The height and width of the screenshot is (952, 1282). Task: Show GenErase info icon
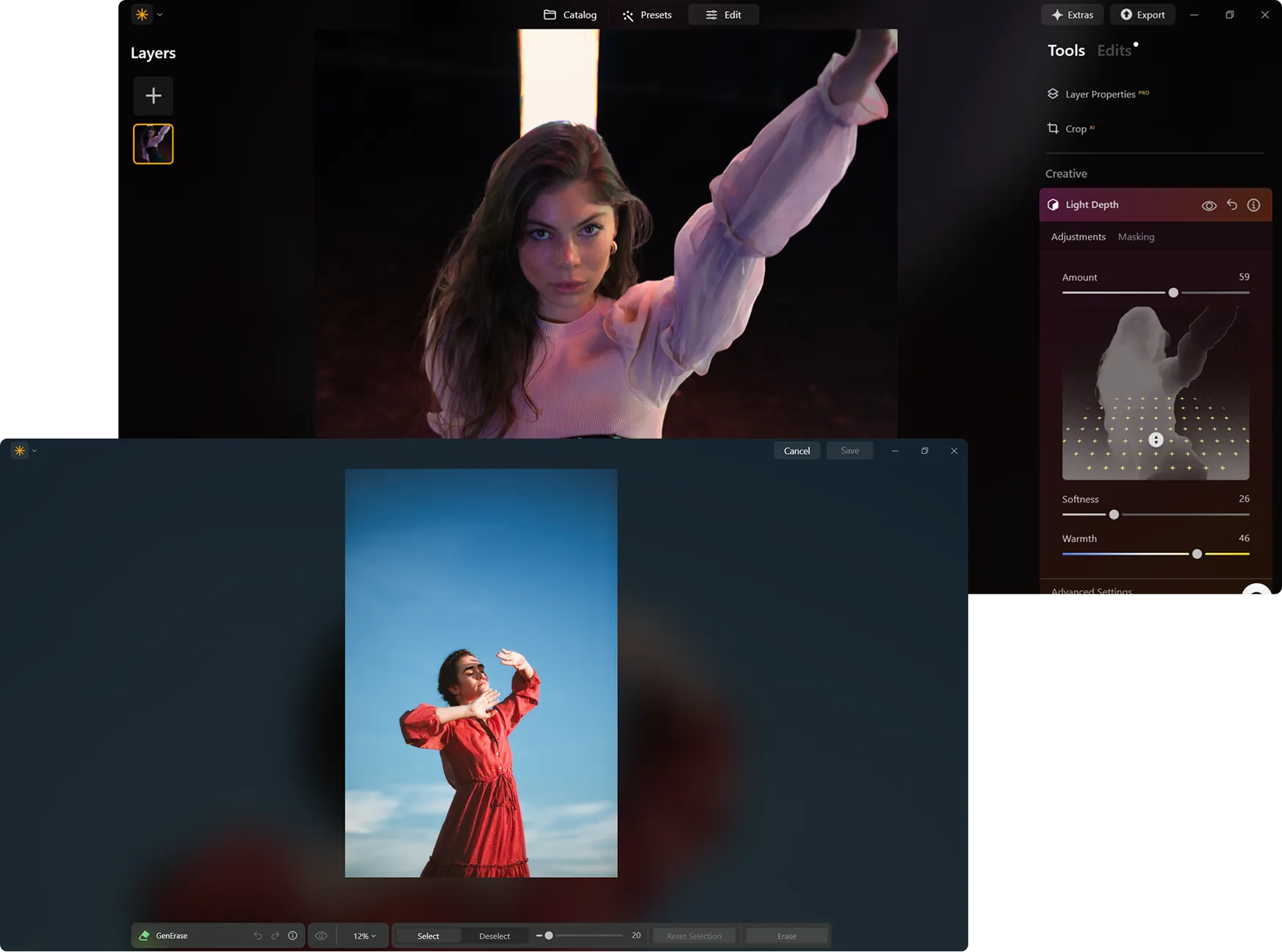click(292, 936)
